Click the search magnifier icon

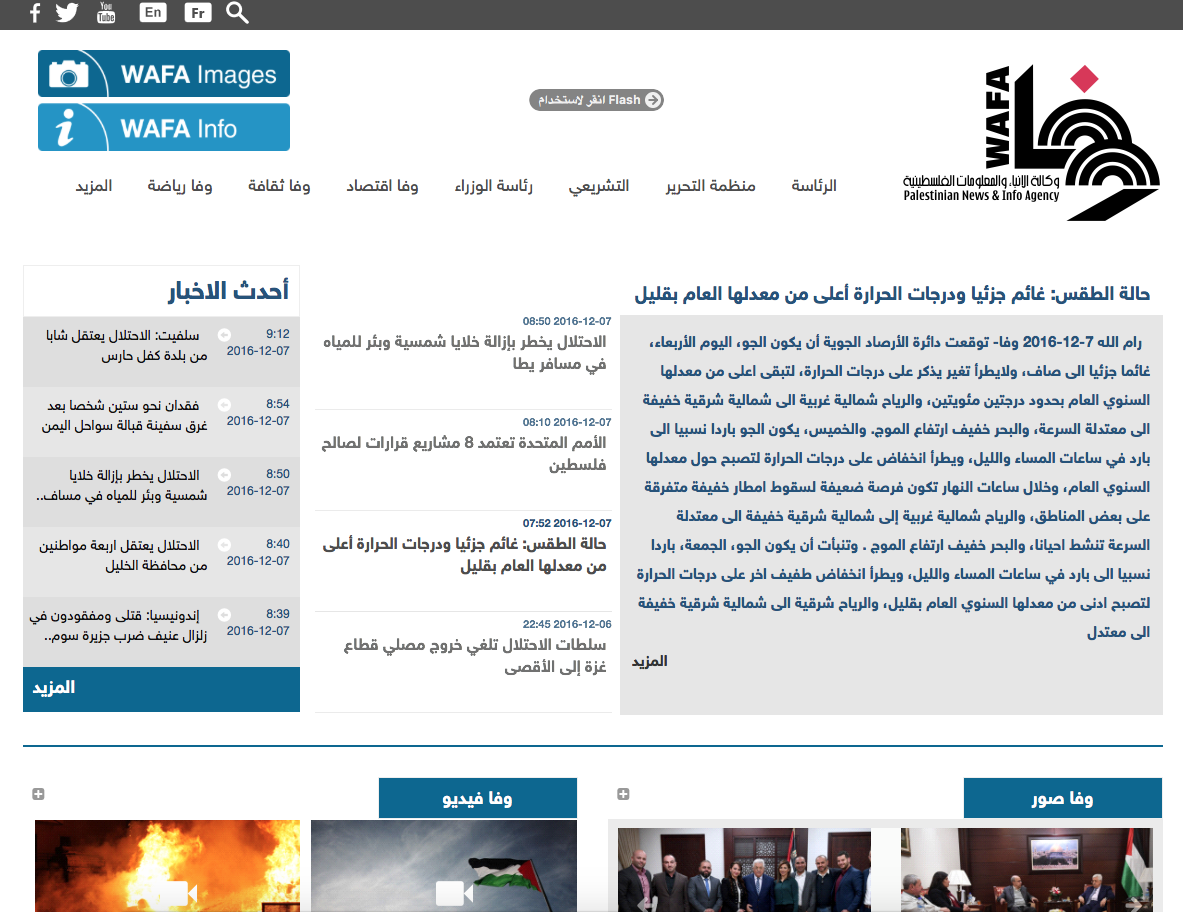point(237,13)
